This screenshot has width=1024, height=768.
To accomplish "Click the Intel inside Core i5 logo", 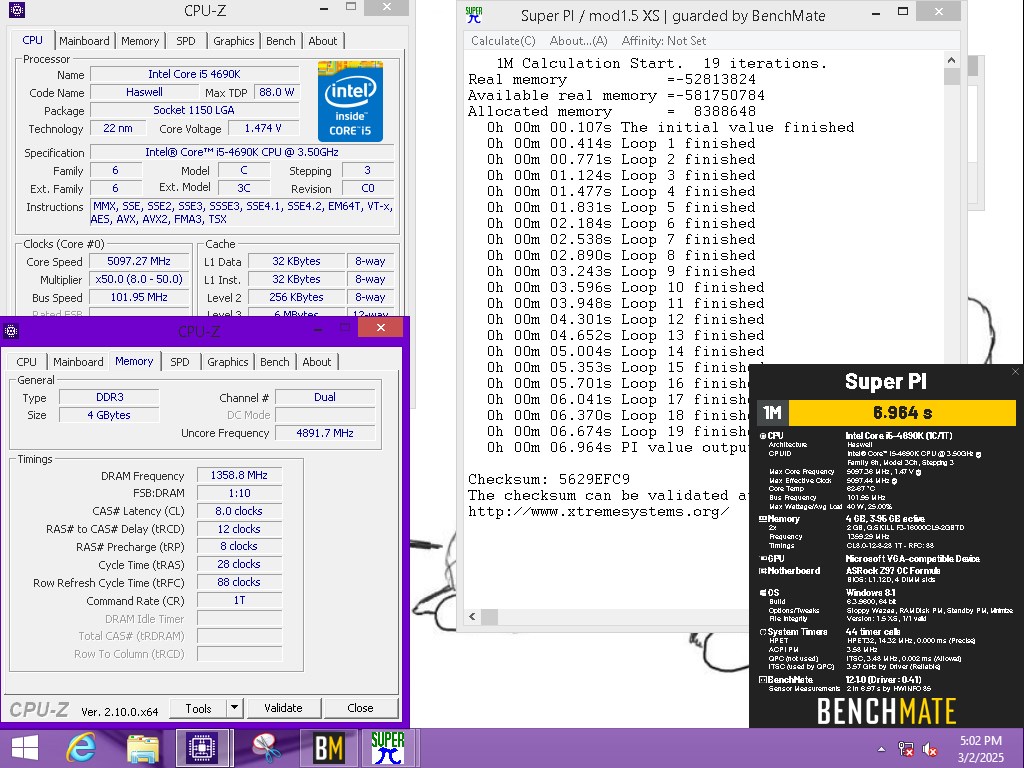I will coord(351,101).
